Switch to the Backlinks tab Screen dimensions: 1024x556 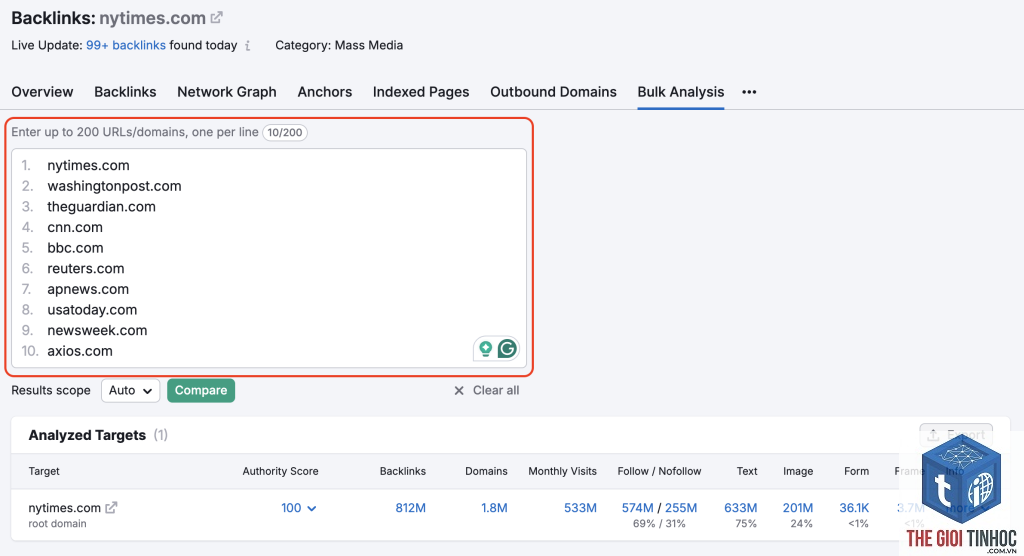pyautogui.click(x=125, y=92)
